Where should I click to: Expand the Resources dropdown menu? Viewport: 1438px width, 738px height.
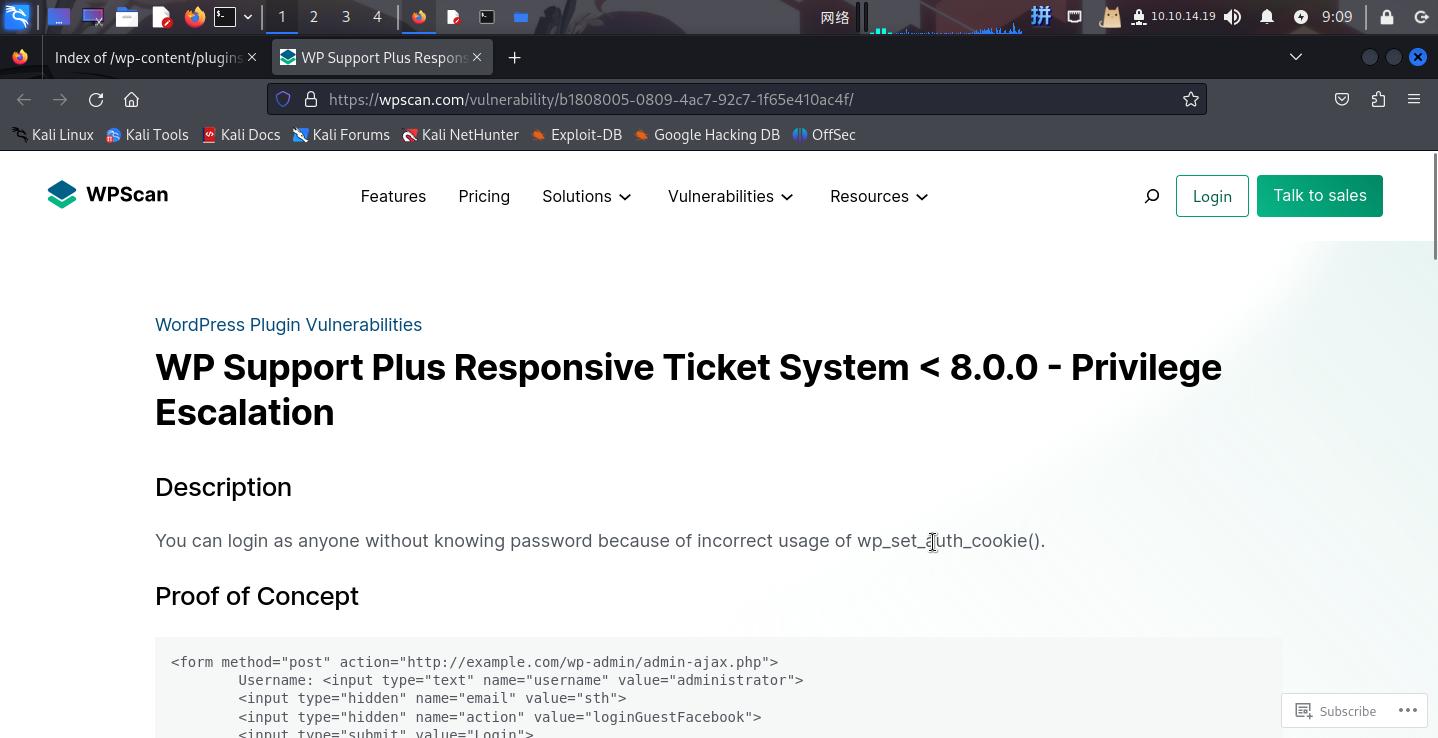click(879, 196)
